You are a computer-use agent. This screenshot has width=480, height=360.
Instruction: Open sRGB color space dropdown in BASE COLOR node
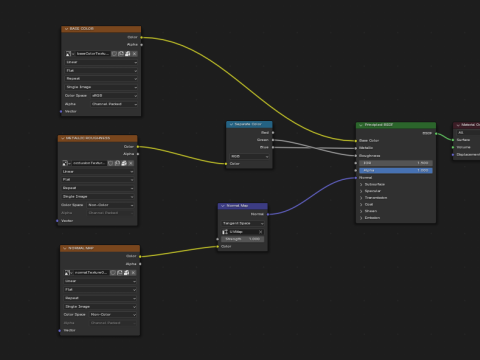[x=114, y=96]
